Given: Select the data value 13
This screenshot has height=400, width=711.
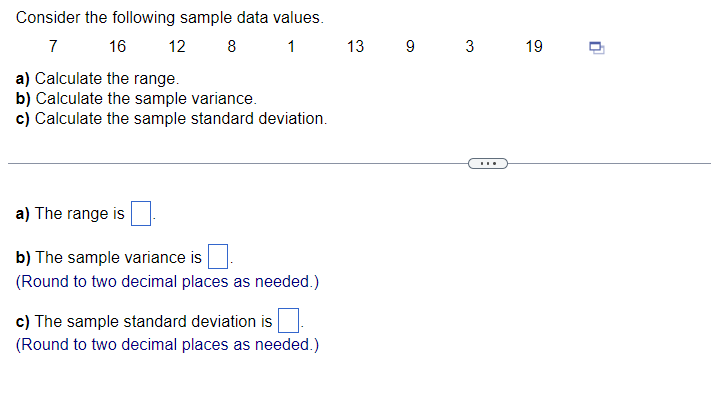Looking at the screenshot, I should point(355,46).
